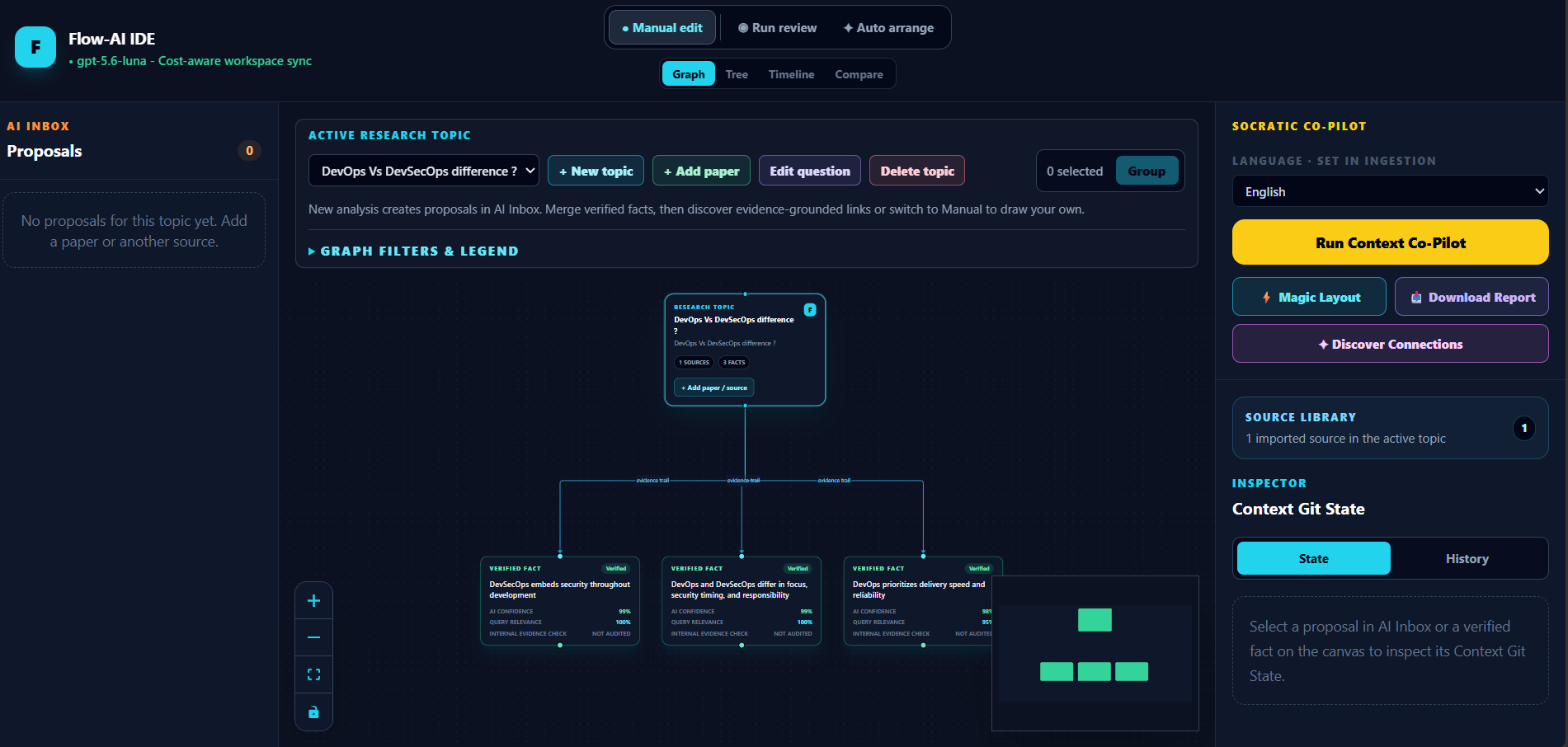Select the Run review mode

pyautogui.click(x=777, y=28)
